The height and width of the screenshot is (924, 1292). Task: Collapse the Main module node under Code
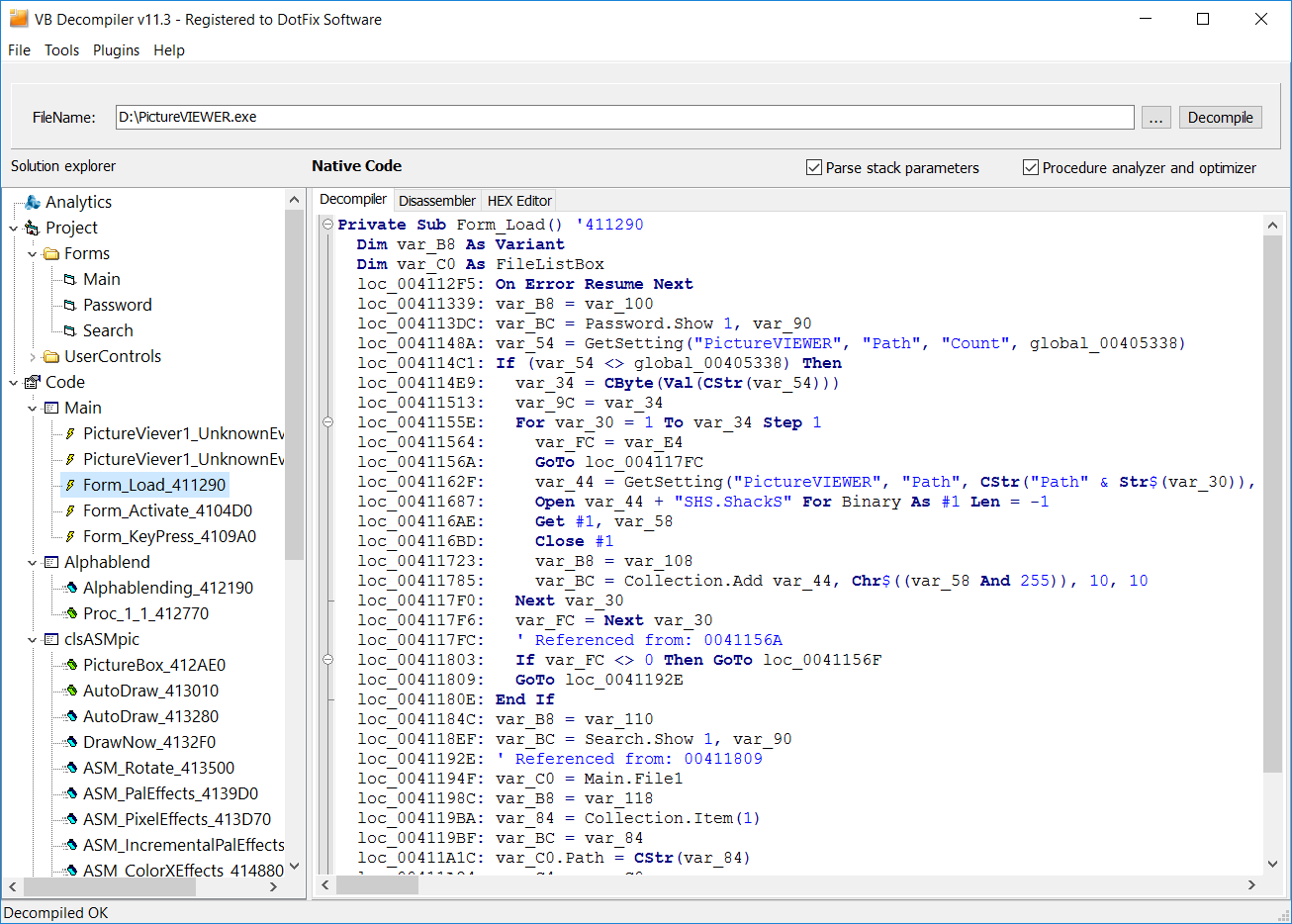(x=33, y=408)
